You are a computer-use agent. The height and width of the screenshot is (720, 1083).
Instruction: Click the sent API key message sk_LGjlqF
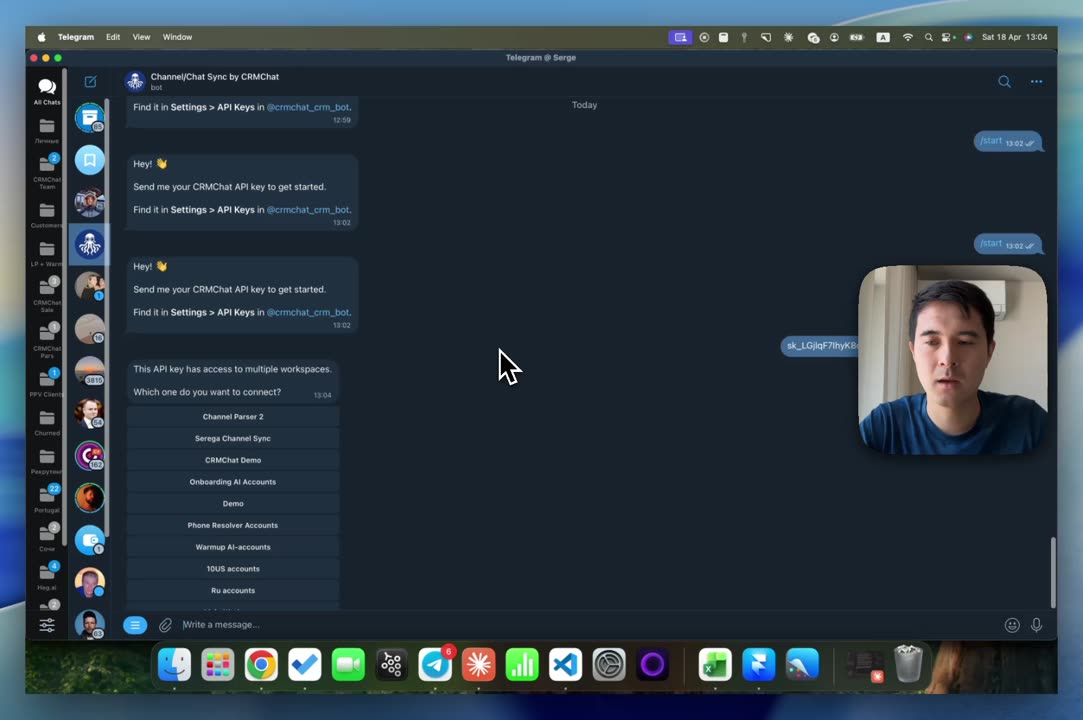tap(820, 345)
